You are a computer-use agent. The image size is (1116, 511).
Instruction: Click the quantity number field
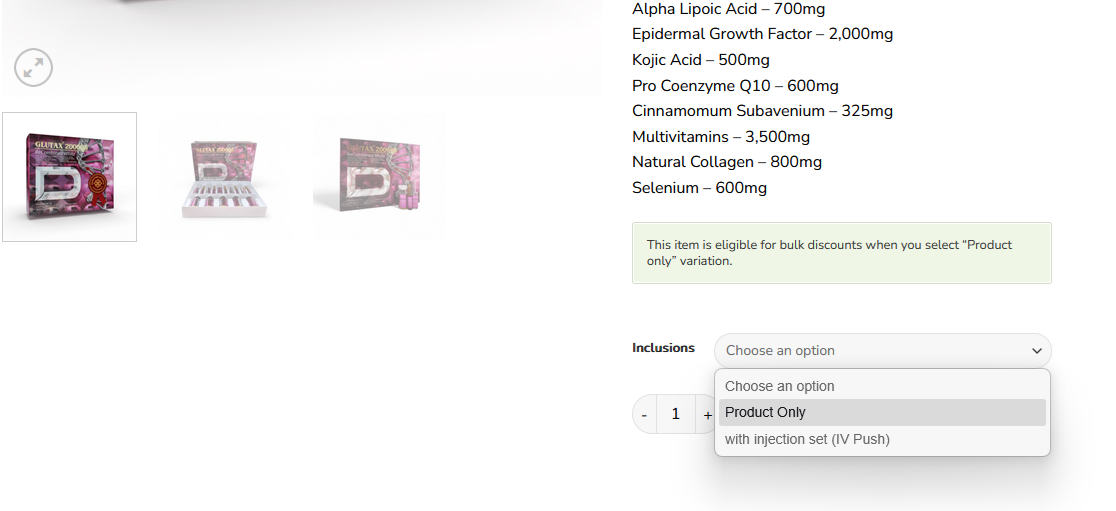click(x=675, y=414)
